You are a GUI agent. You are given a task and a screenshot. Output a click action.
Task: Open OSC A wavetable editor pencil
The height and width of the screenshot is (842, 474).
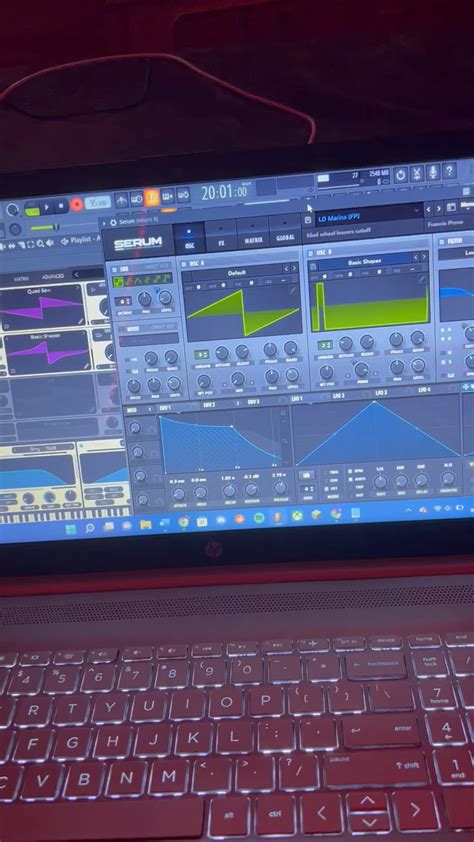[x=293, y=290]
